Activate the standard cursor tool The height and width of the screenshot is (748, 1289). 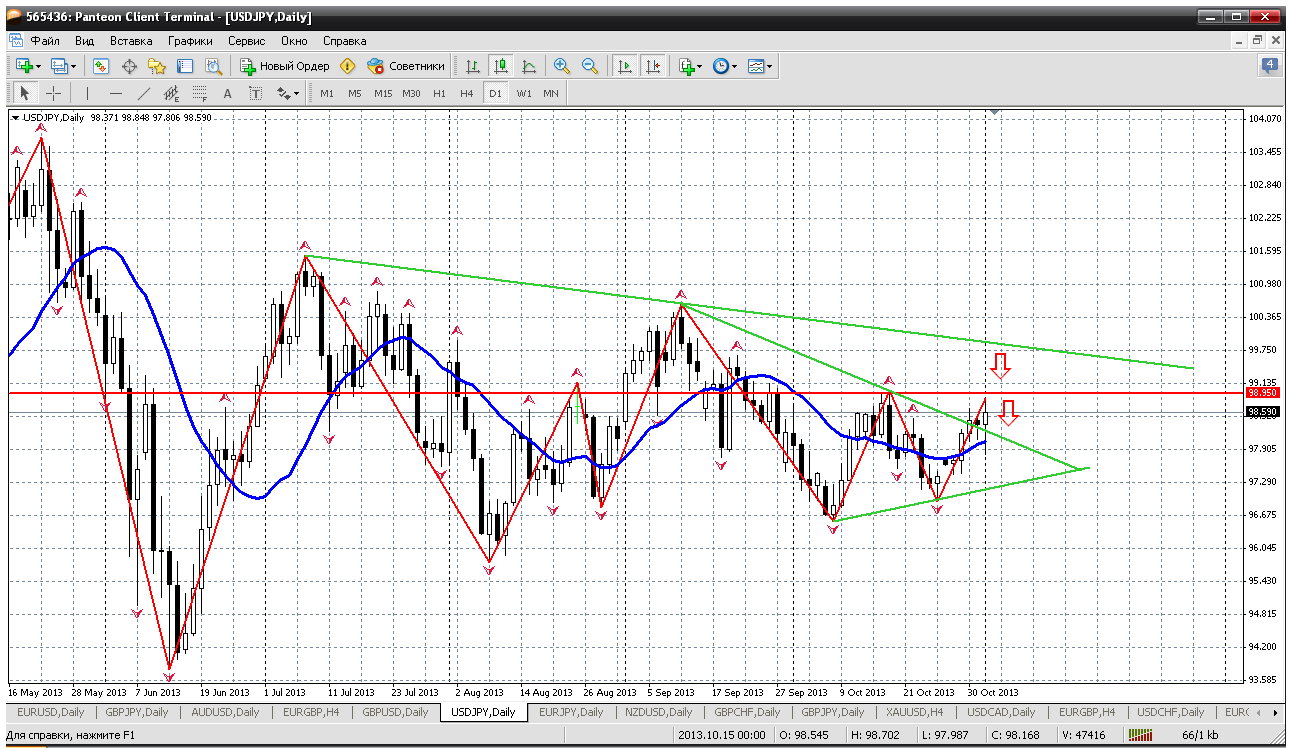tap(25, 93)
